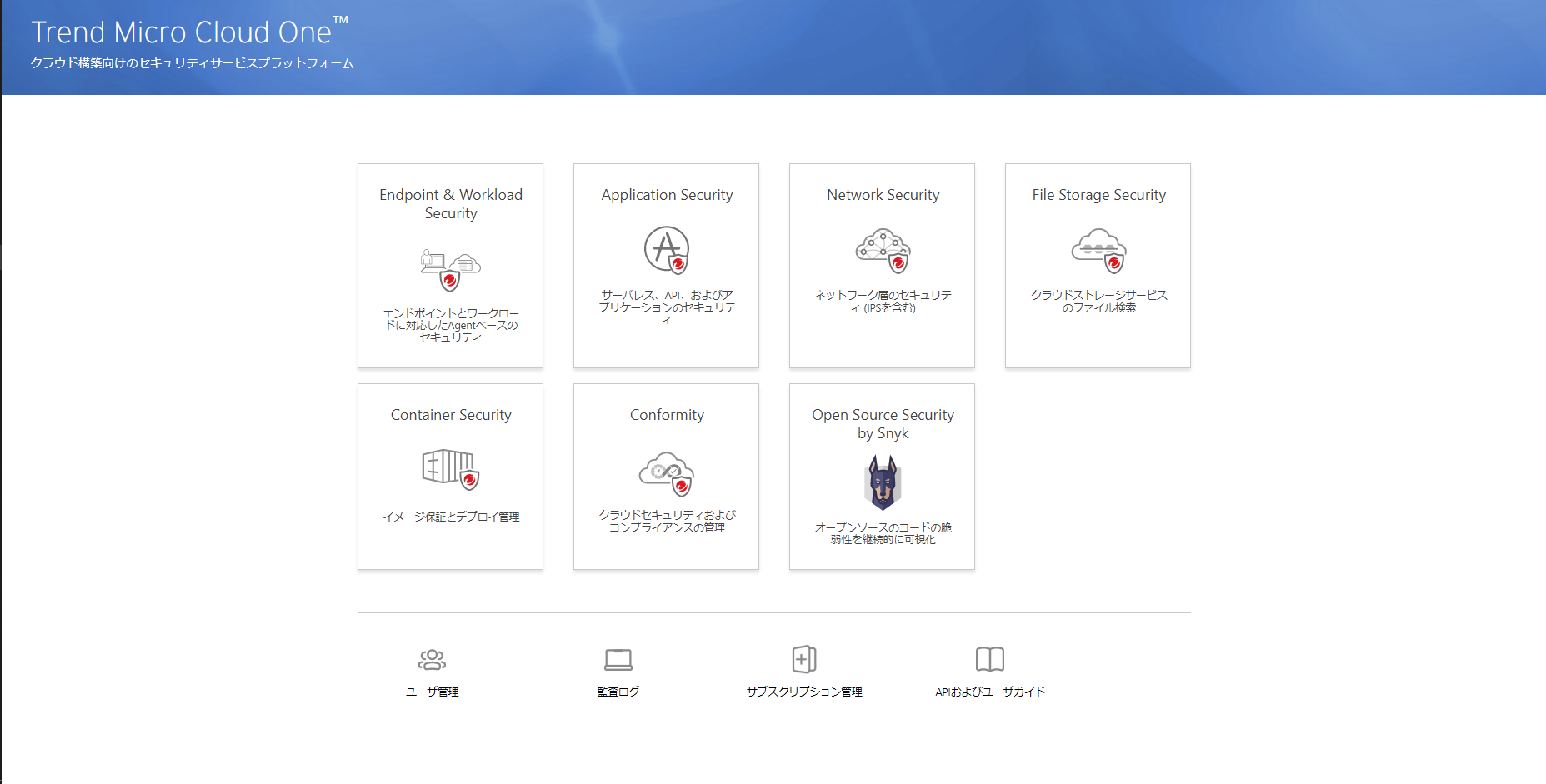This screenshot has height=784, width=1546.
Task: Click the API and user guide book icon
Action: pos(990,659)
